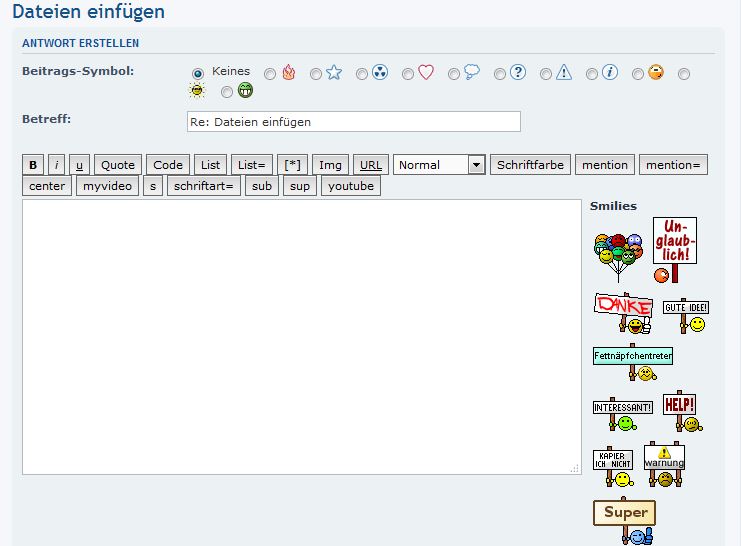Insert the Super sign smiley
The image size is (741, 546).
pyautogui.click(x=624, y=521)
